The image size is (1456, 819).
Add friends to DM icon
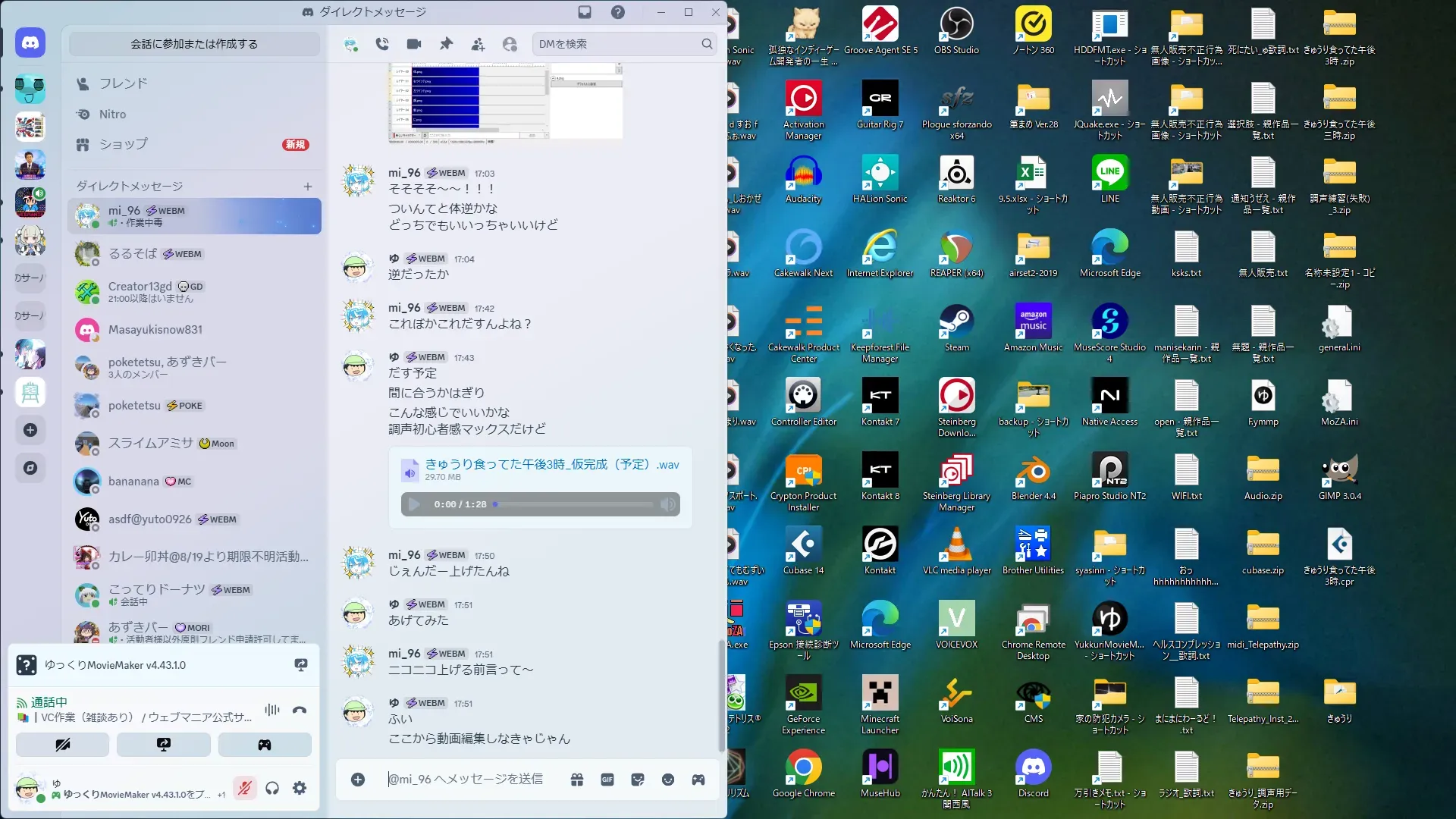478,44
